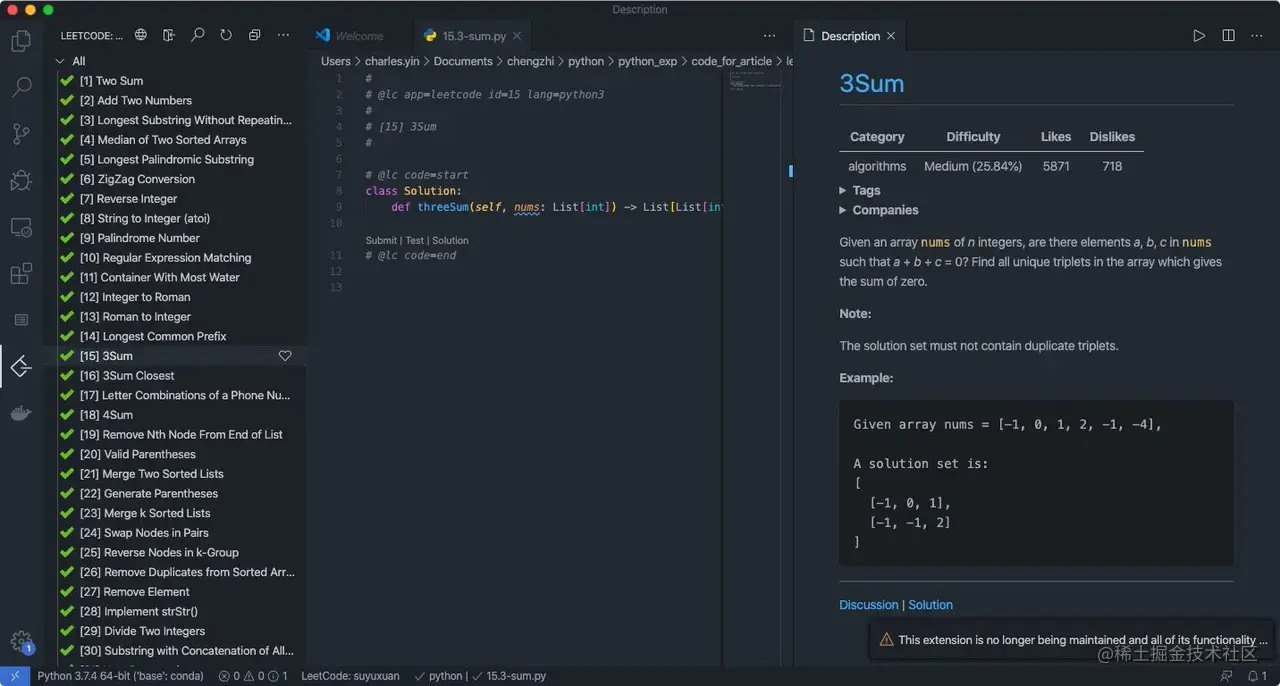Image resolution: width=1280 pixels, height=686 pixels.
Task: Click the remote window status bar icon
Action: point(14,676)
